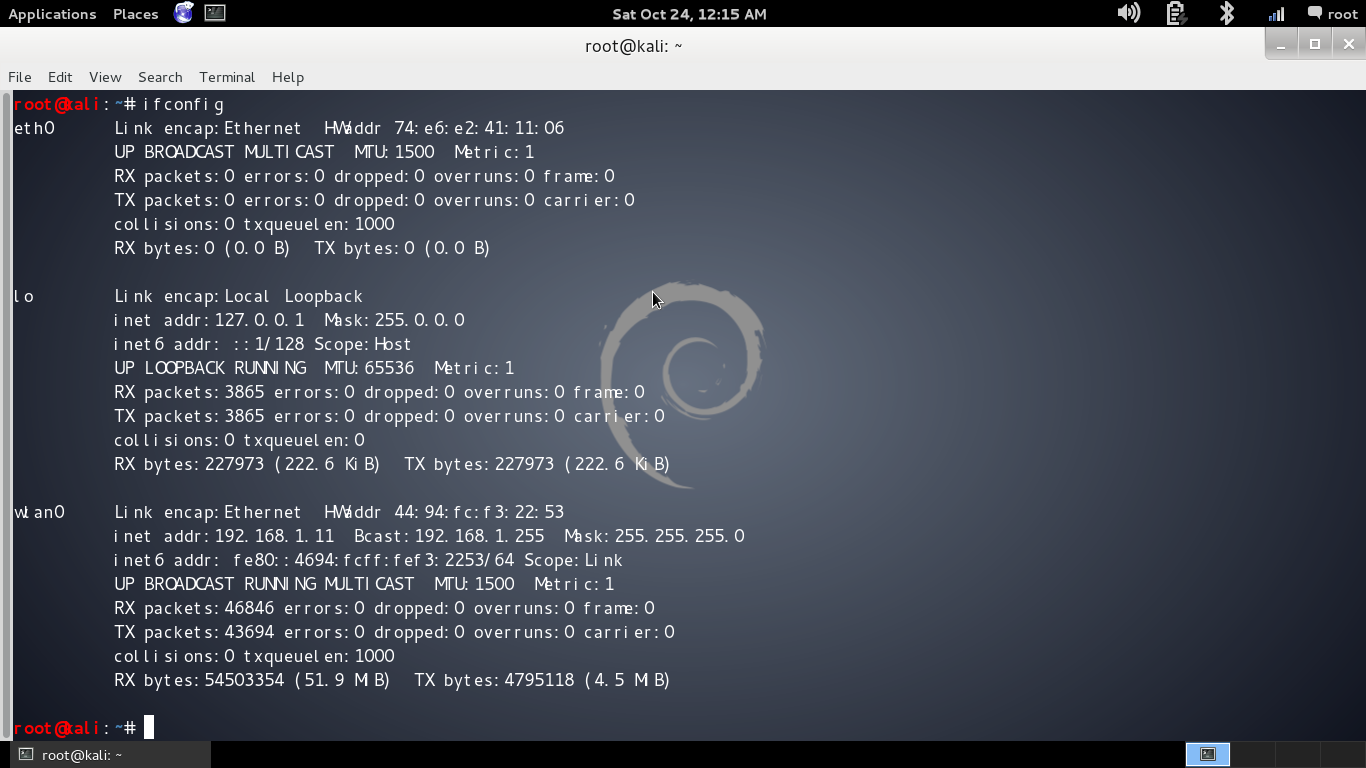Click the wlan0 inet address '192.168.1.11'

(x=274, y=536)
